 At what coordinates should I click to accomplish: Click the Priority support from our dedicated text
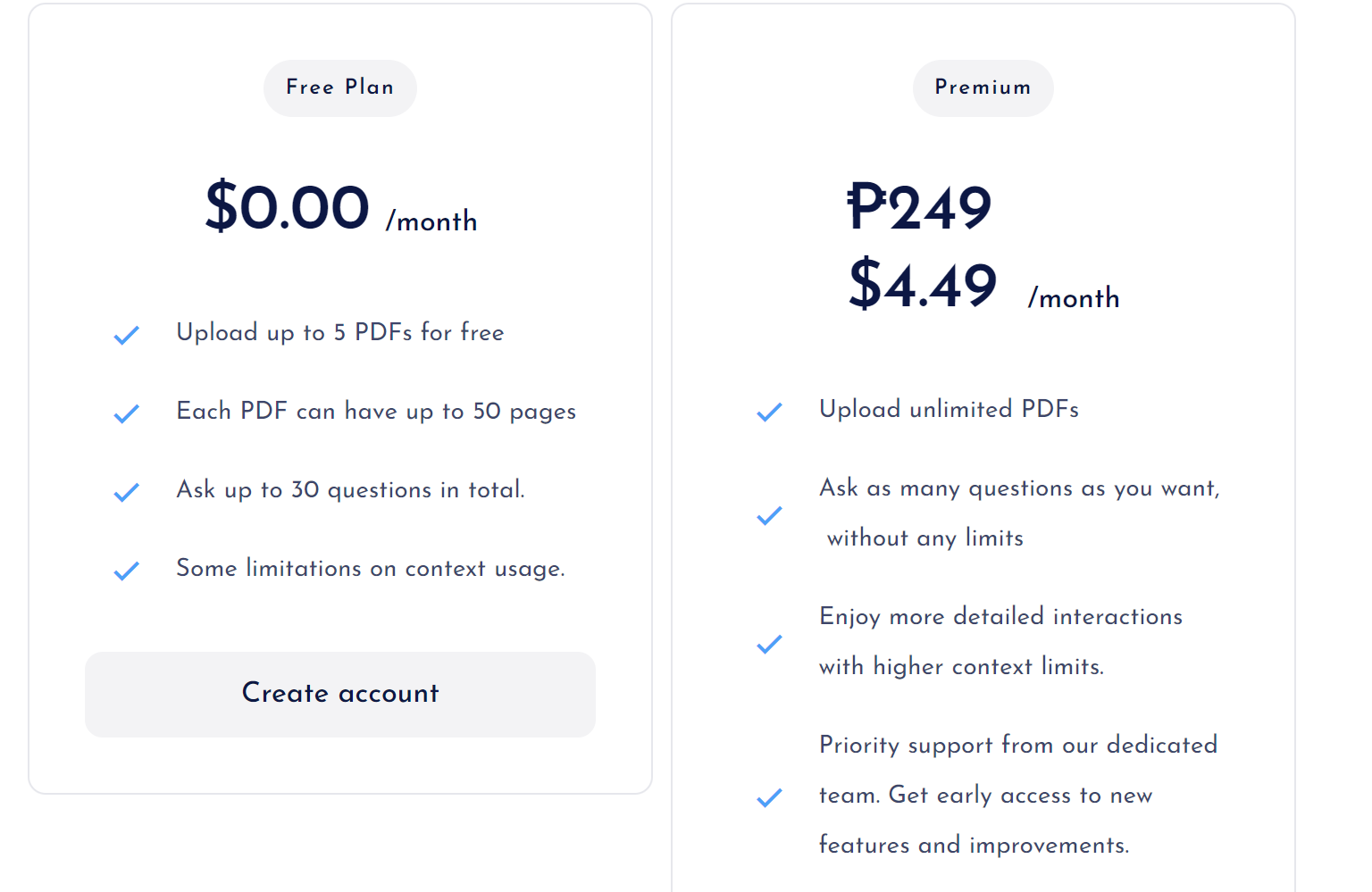pos(1018,745)
